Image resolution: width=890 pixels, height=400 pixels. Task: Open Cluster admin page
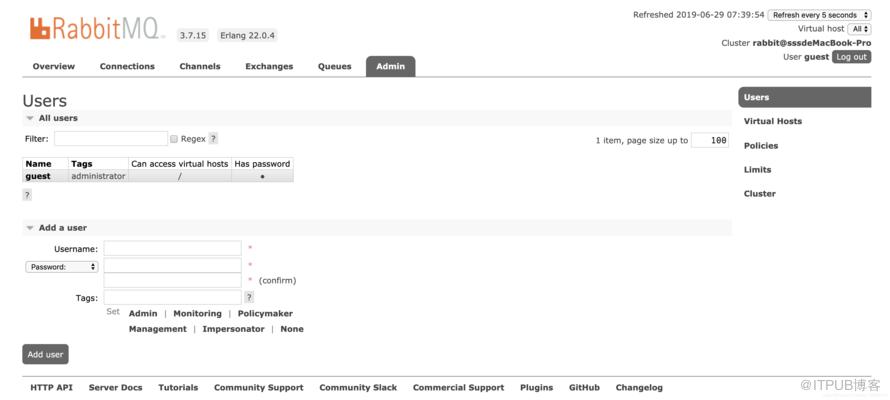point(759,193)
